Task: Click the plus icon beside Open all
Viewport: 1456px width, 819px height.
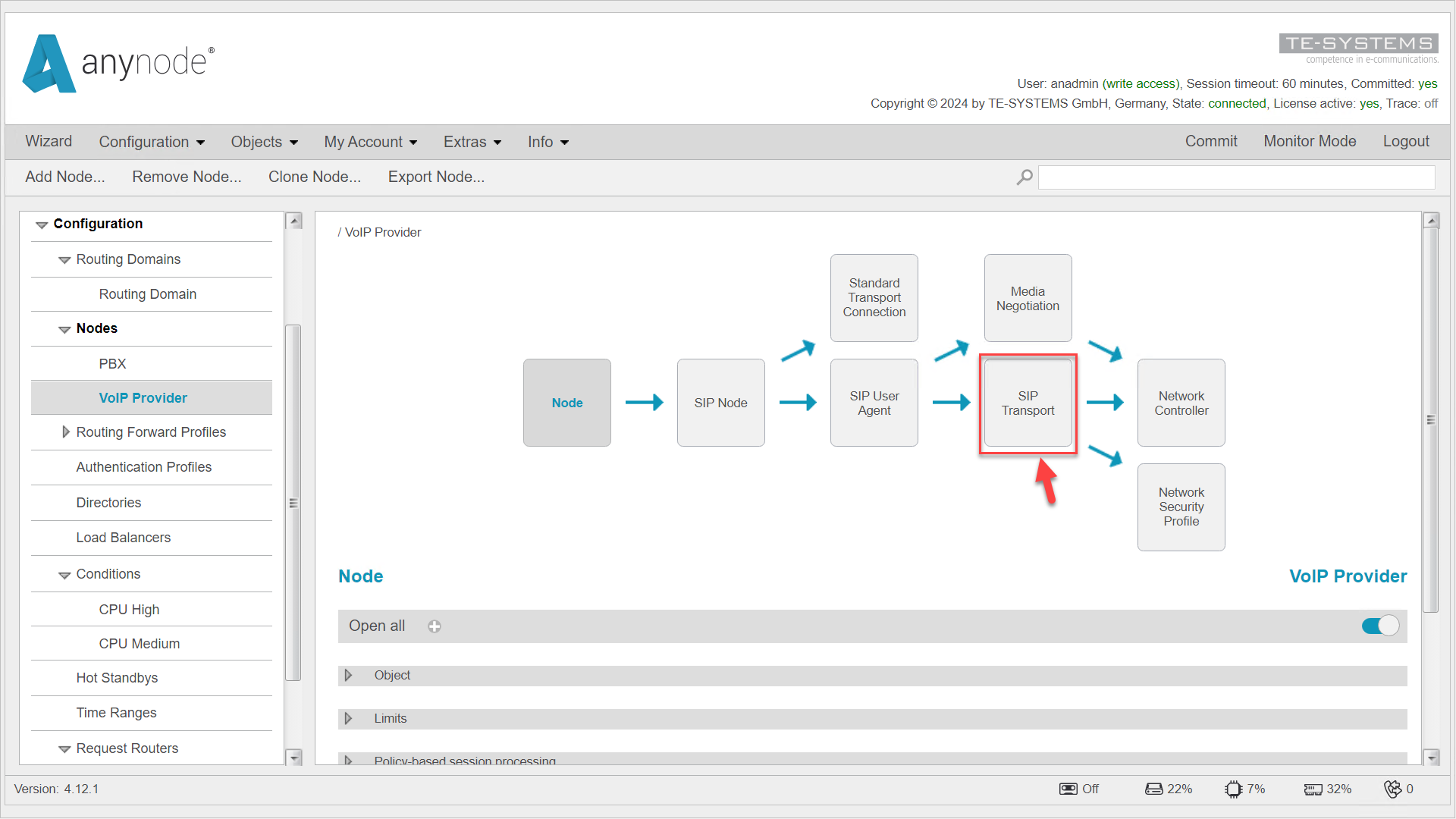Action: 435,626
